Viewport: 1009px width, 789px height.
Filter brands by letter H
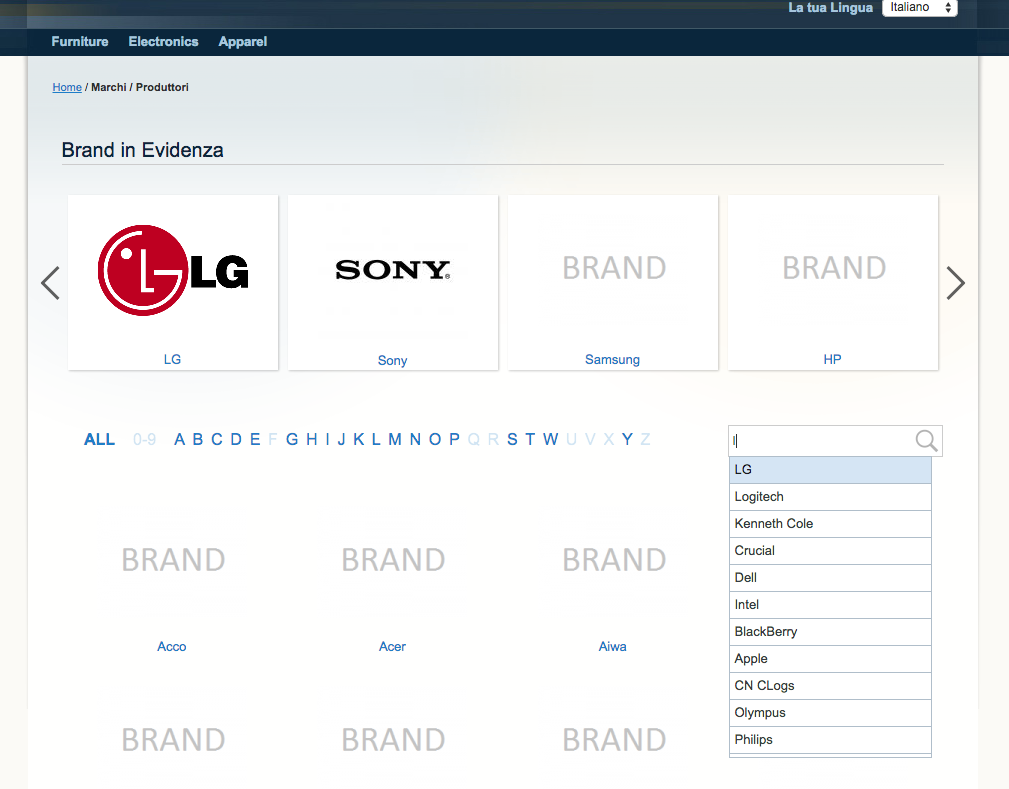point(311,440)
